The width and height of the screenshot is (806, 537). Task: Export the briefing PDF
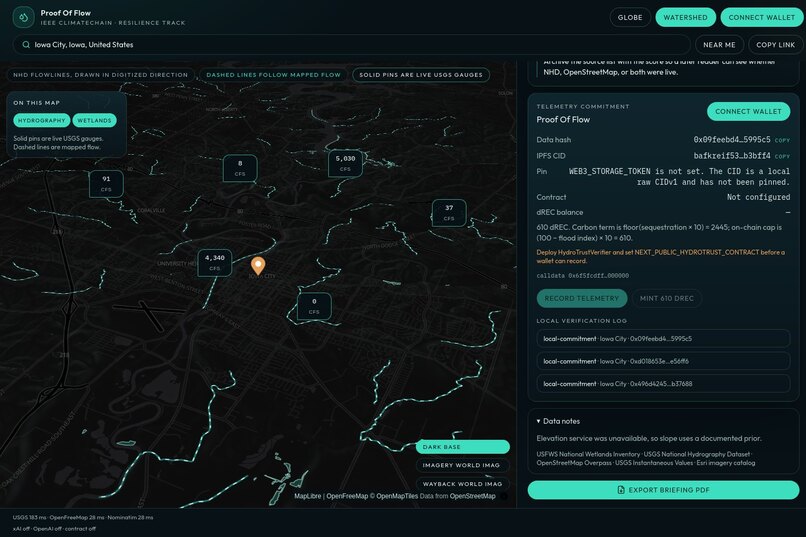click(663, 490)
